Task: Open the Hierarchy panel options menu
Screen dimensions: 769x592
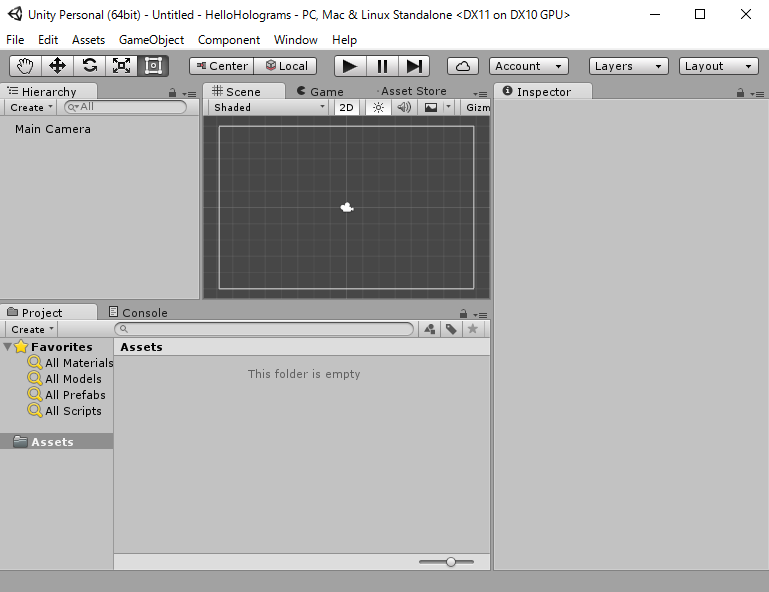Action: 189,93
